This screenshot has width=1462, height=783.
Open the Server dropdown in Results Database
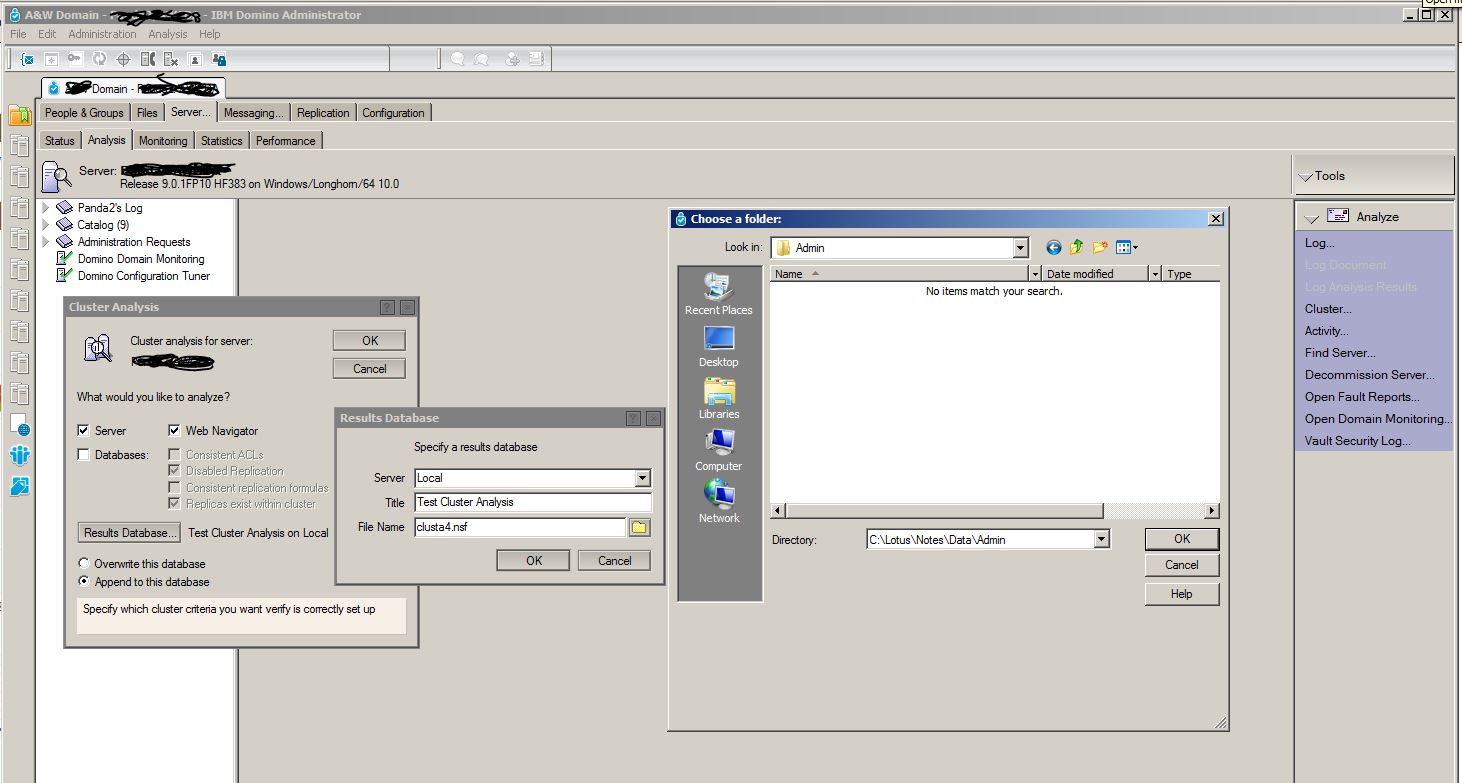pos(642,478)
